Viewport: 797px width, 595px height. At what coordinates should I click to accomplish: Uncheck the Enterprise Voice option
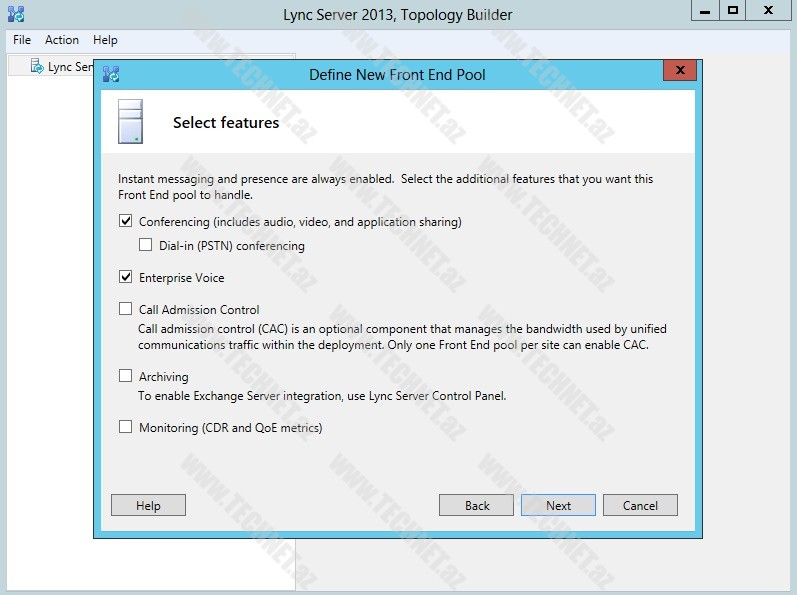pyautogui.click(x=126, y=277)
